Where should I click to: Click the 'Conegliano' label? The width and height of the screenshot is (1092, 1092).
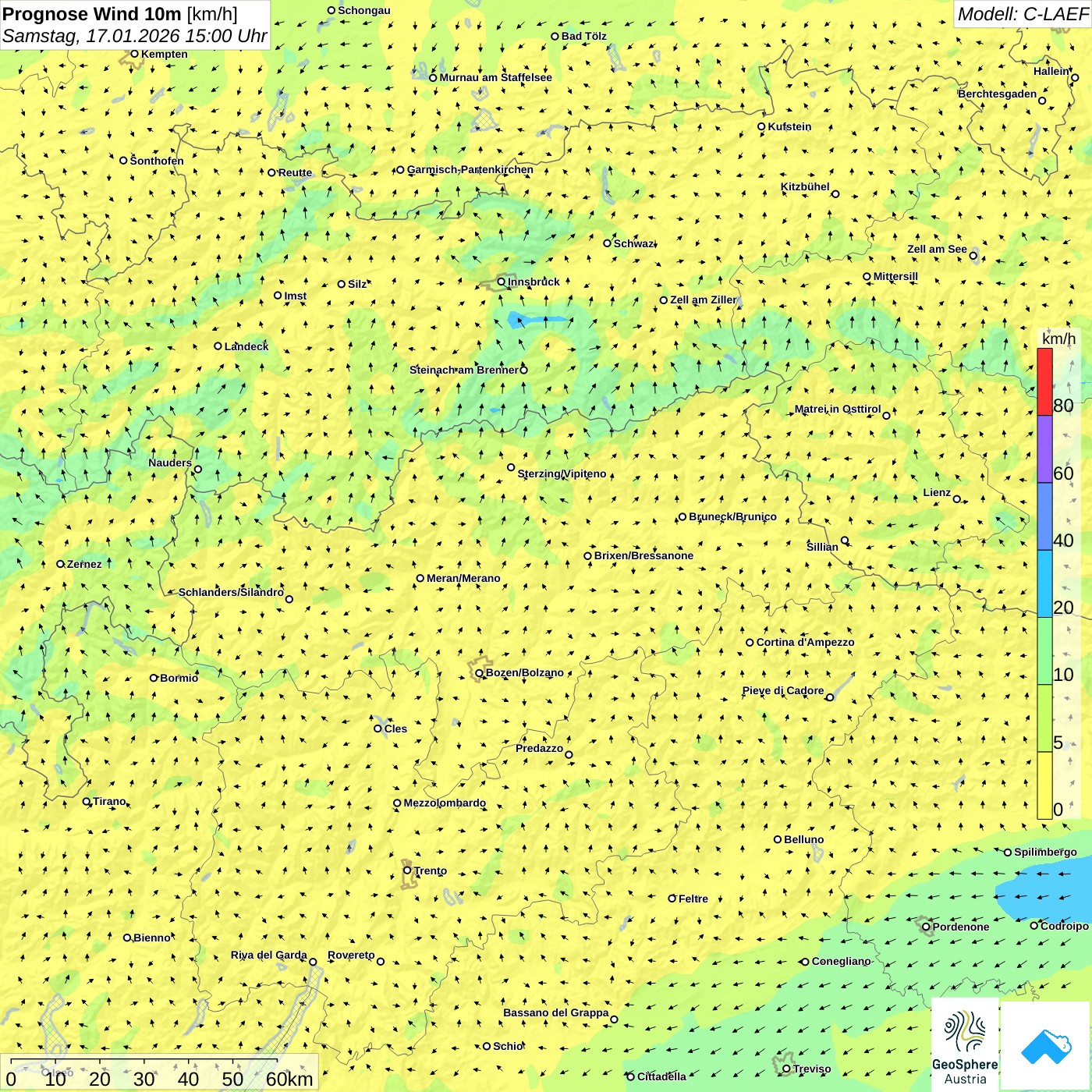(x=841, y=961)
